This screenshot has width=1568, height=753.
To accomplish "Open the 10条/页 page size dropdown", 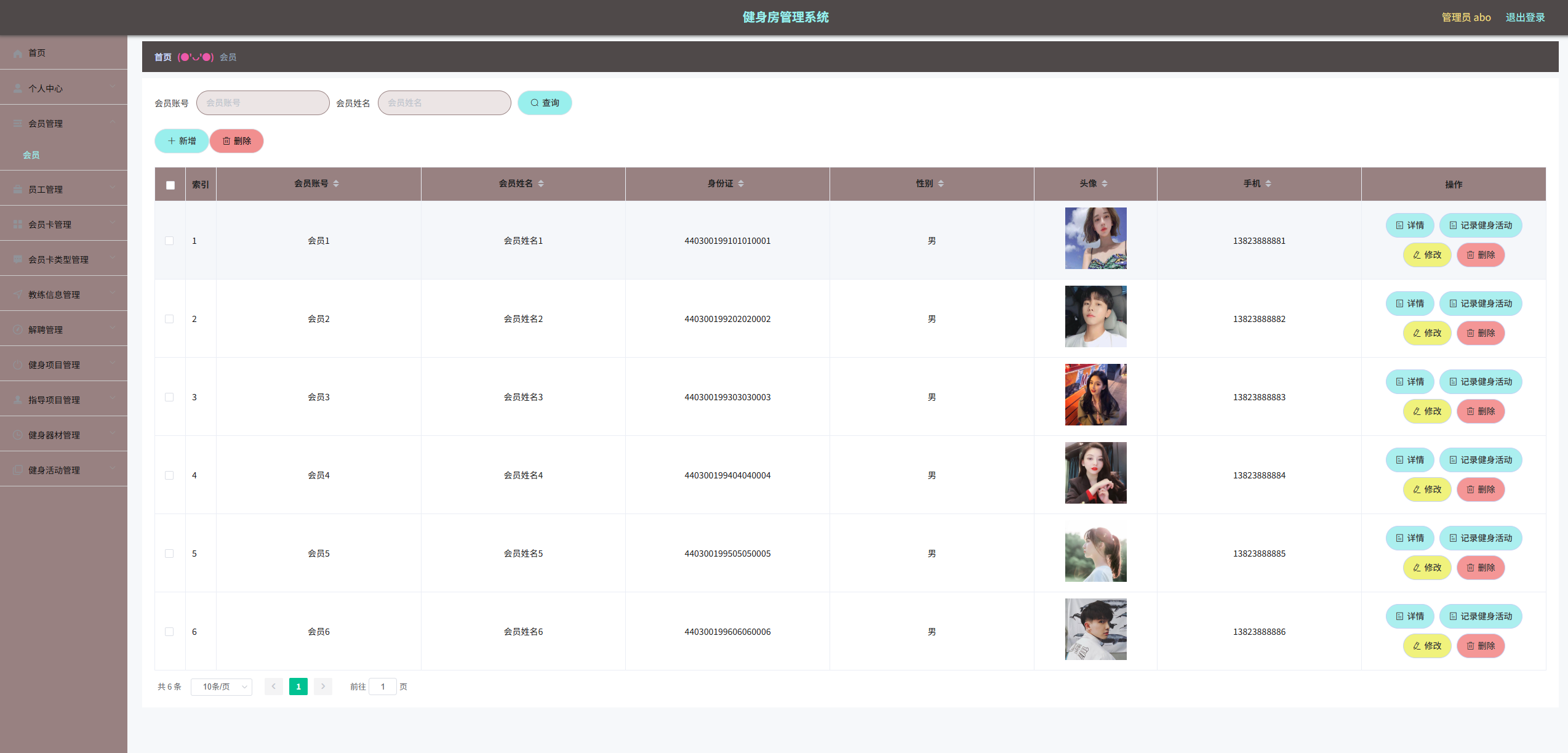I will [222, 687].
